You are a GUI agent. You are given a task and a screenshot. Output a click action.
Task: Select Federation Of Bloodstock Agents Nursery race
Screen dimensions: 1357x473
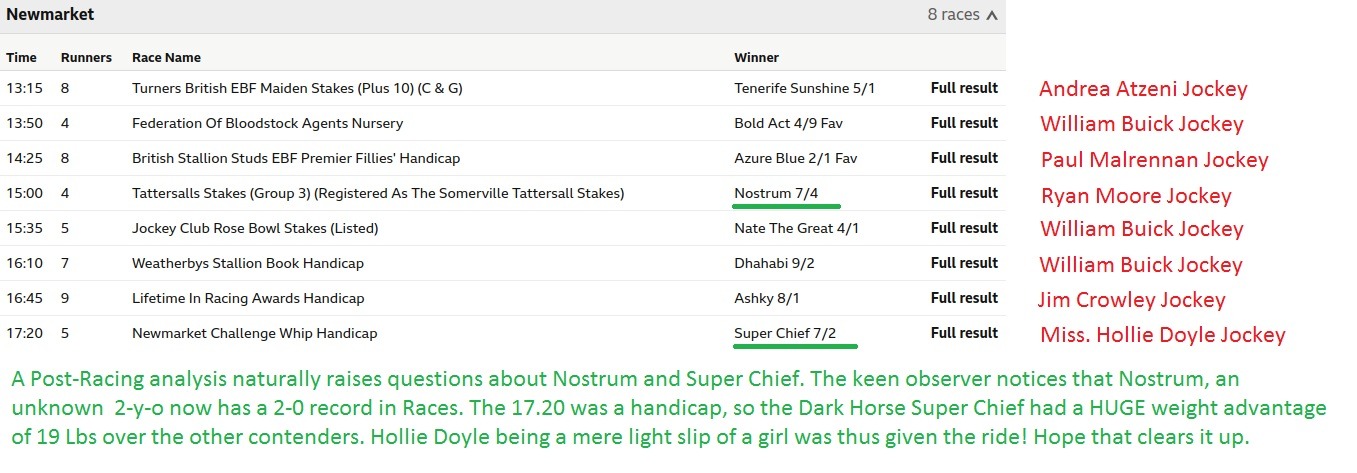[267, 123]
